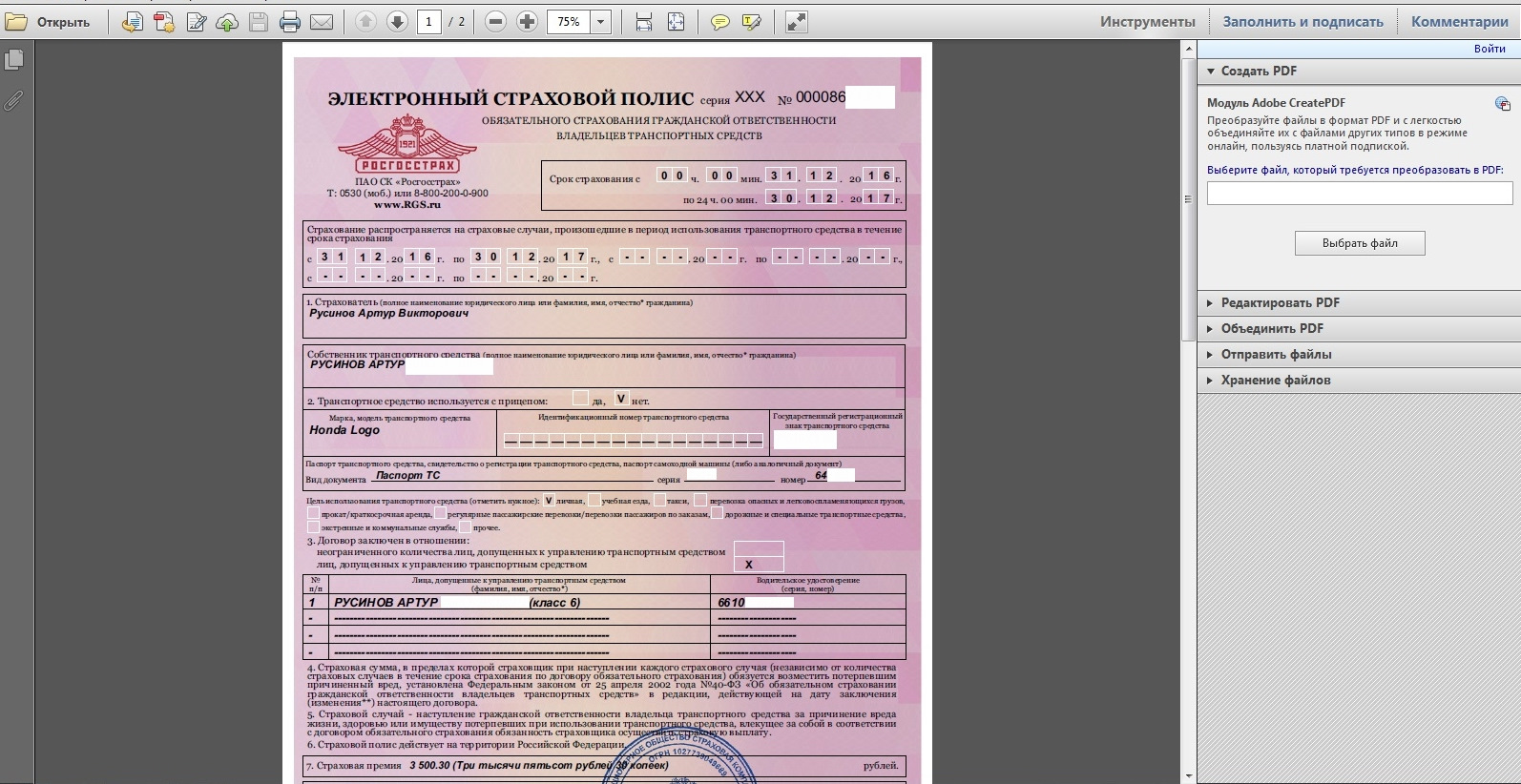
Task: Select the highlight text tool
Action: pyautogui.click(x=752, y=22)
